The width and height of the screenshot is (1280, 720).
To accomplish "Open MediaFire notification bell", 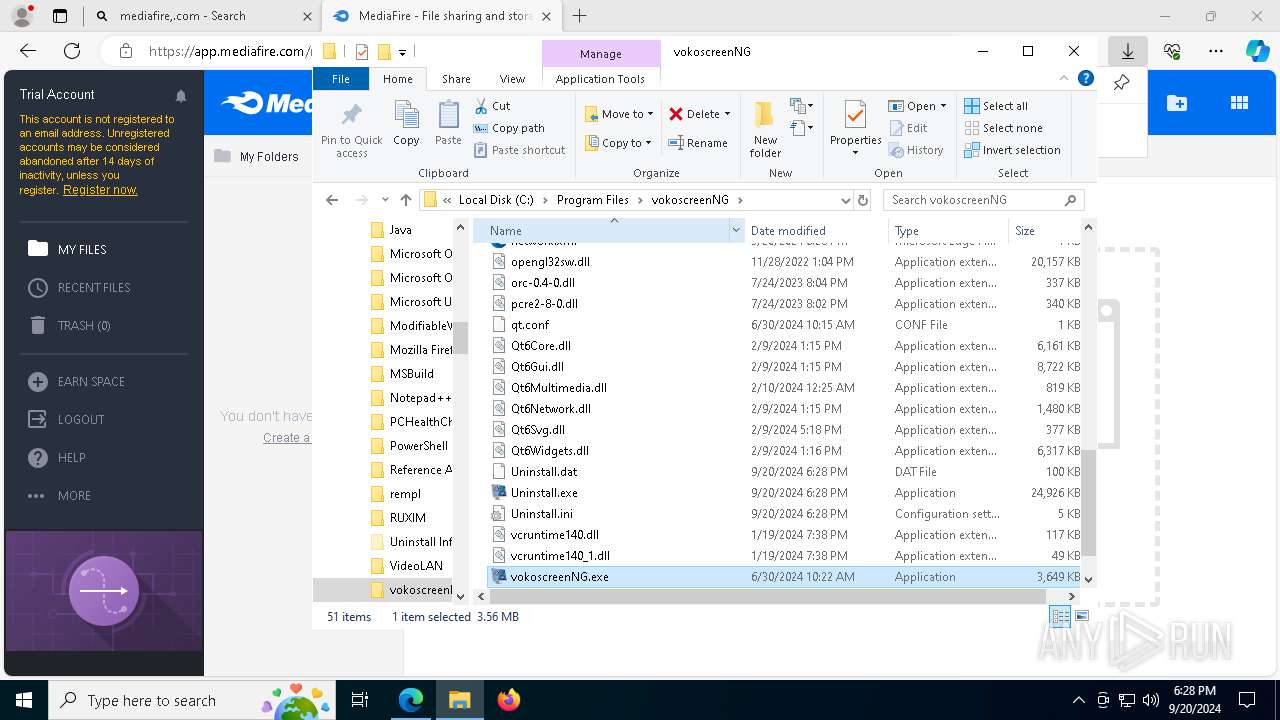I will click(181, 96).
